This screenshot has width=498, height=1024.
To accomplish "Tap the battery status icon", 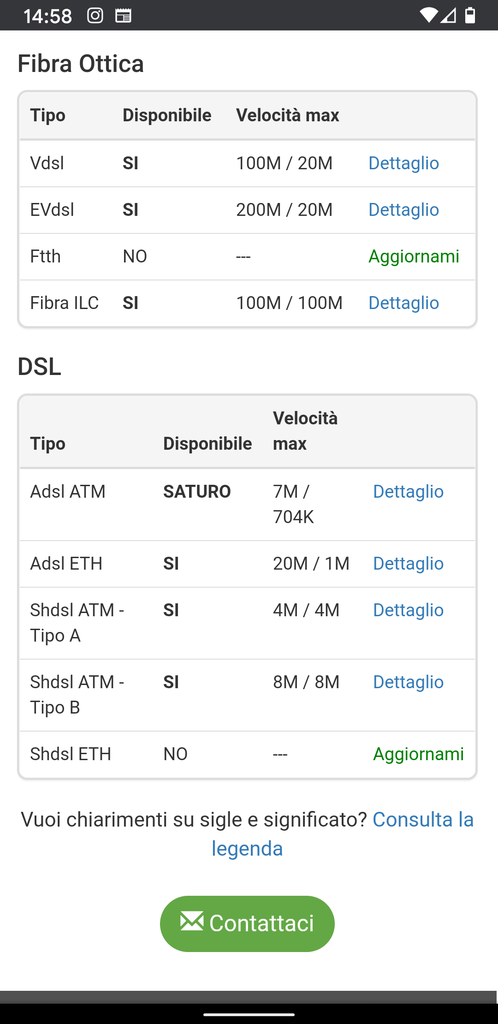I will pos(470,15).
